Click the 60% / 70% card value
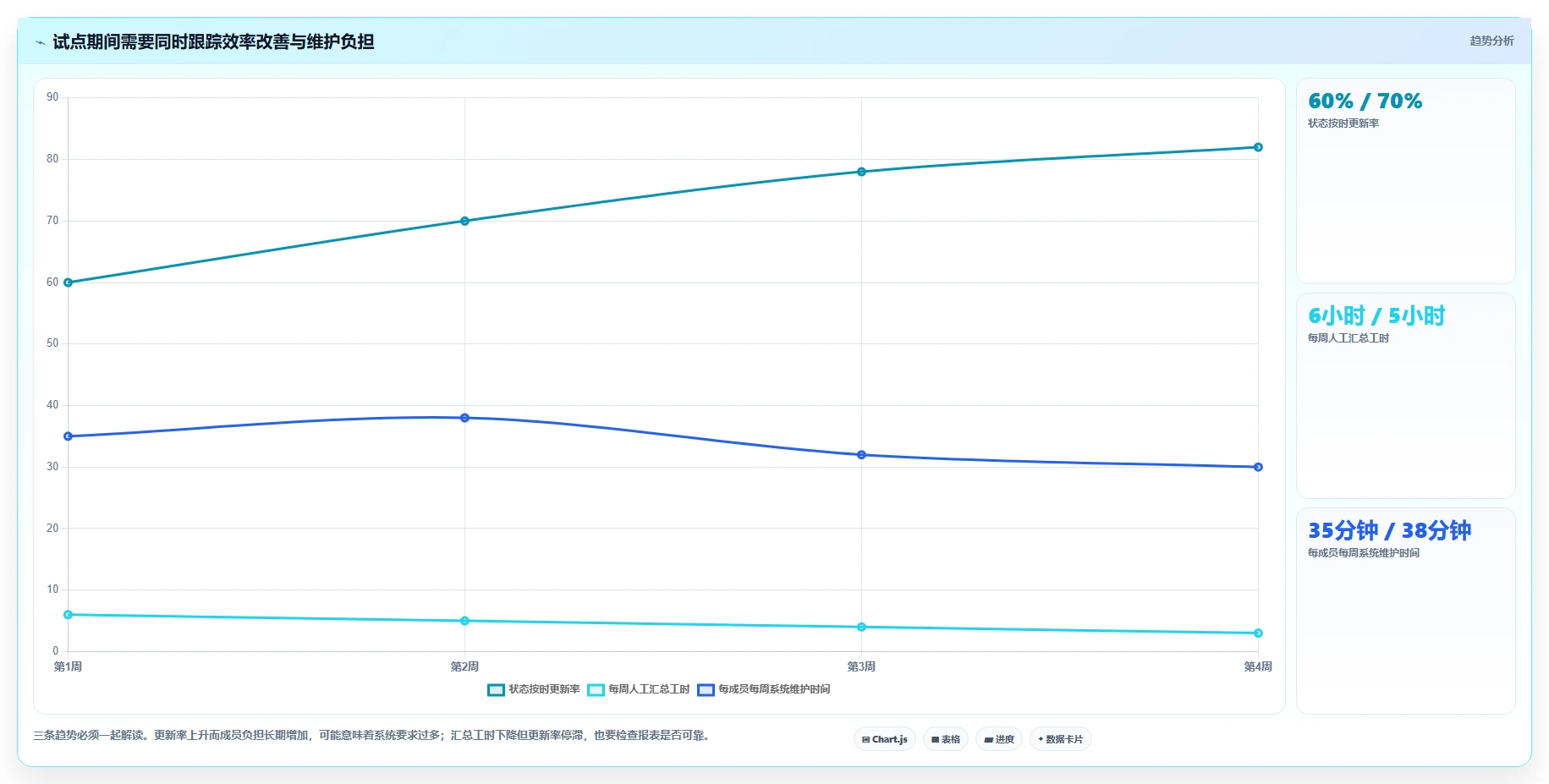The width and height of the screenshot is (1549, 784). [x=1365, y=101]
